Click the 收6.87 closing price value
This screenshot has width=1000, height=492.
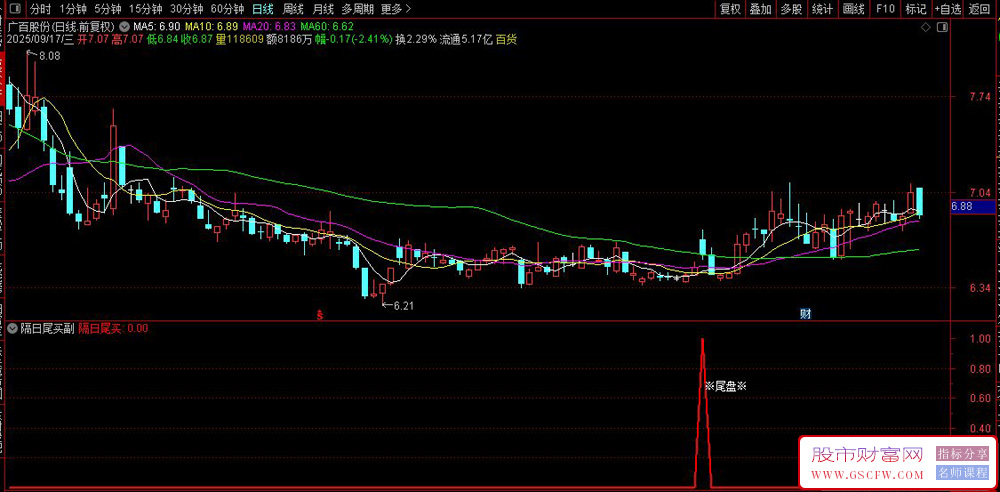[197, 39]
